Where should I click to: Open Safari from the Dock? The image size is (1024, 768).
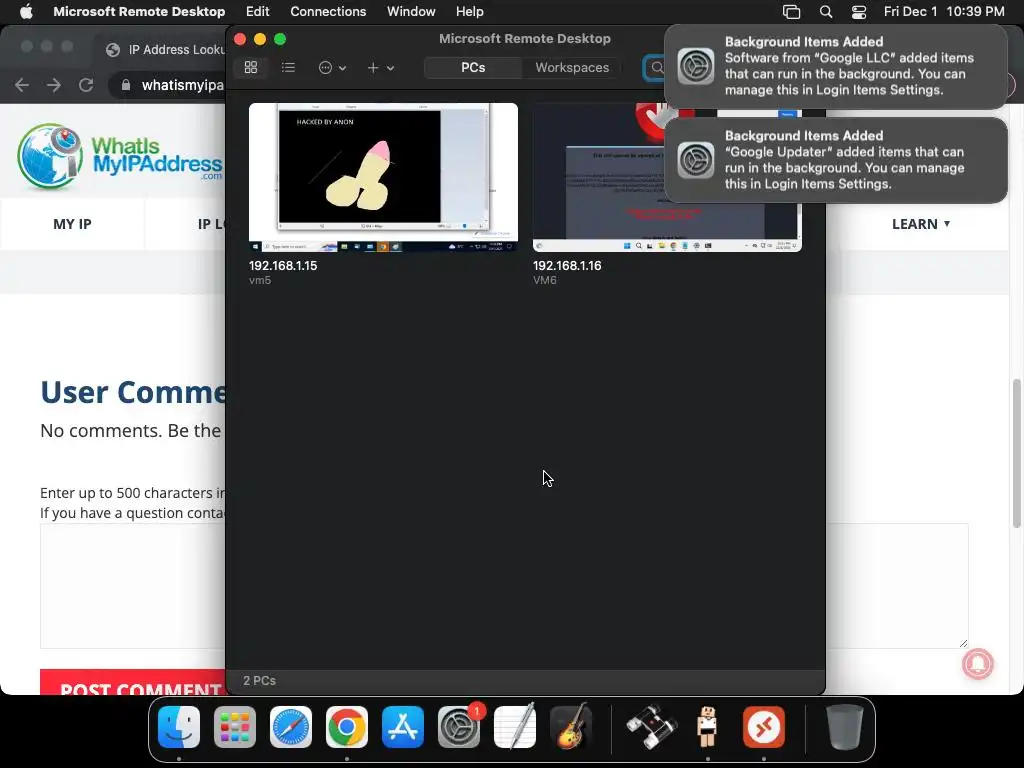[x=291, y=727]
